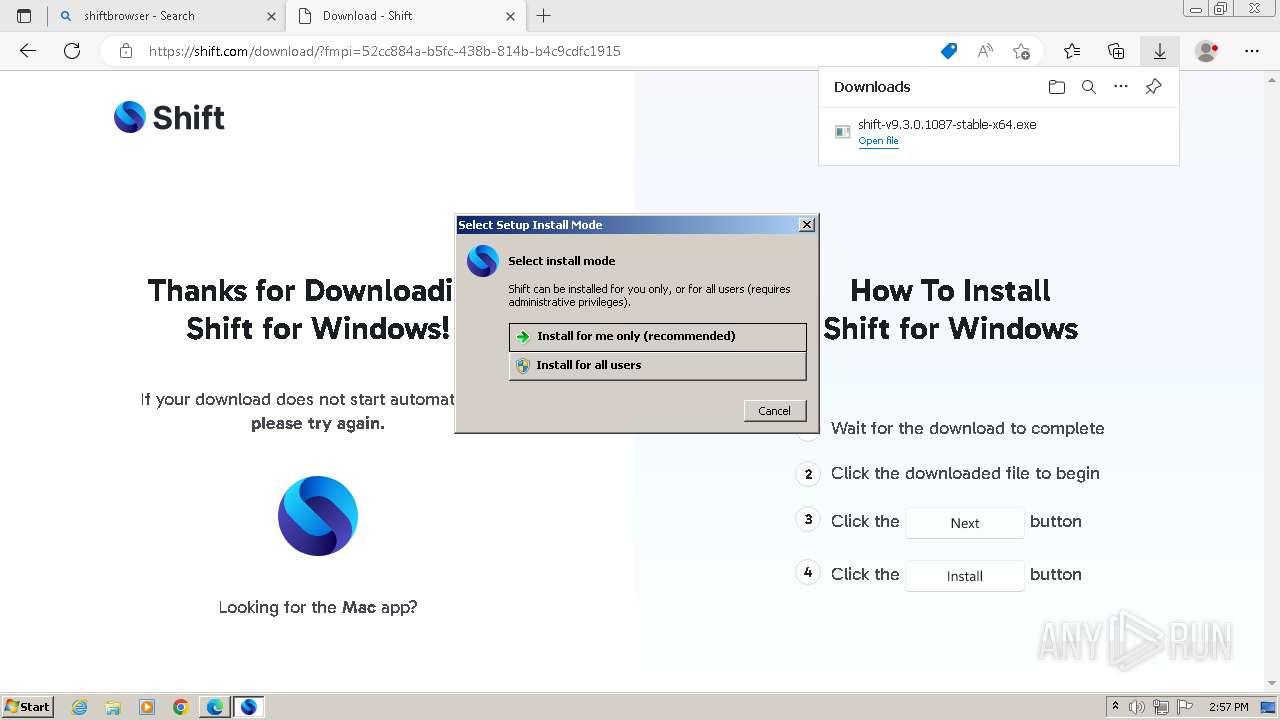1280x720 pixels.
Task: Click the 'please try again' link
Action: coord(318,424)
